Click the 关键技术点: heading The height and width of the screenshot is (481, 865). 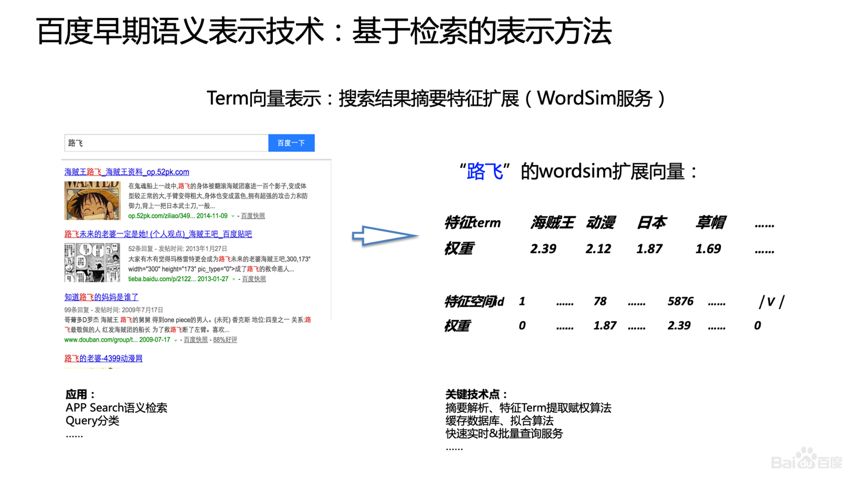pyautogui.click(x=476, y=394)
